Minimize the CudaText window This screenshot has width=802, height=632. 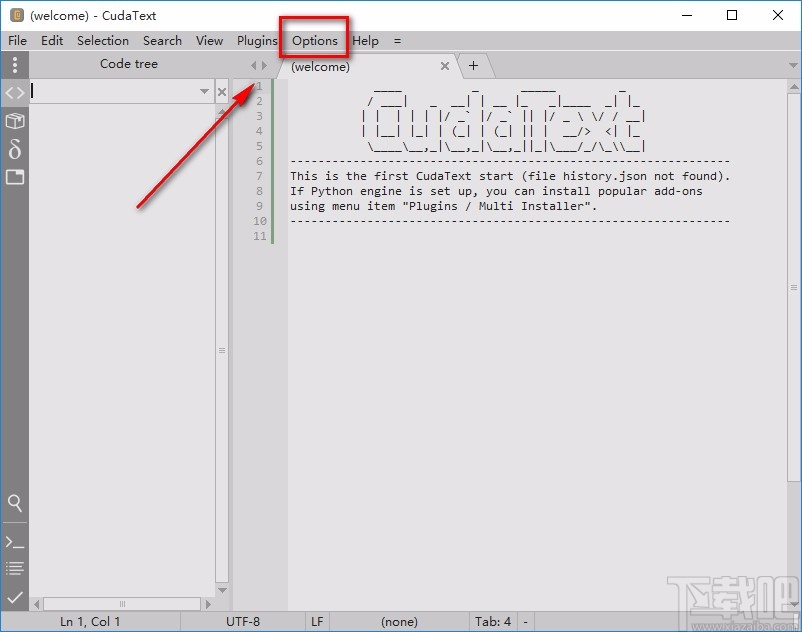687,15
